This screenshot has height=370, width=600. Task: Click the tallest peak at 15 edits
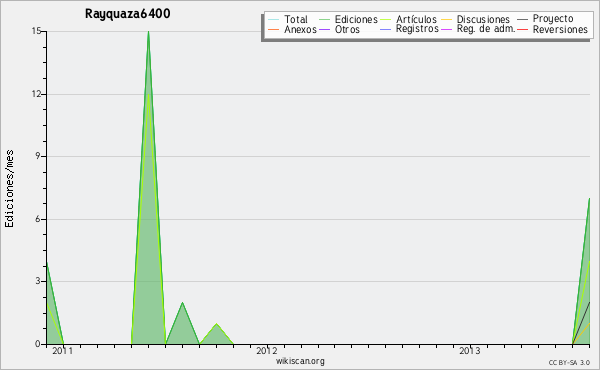point(148,32)
